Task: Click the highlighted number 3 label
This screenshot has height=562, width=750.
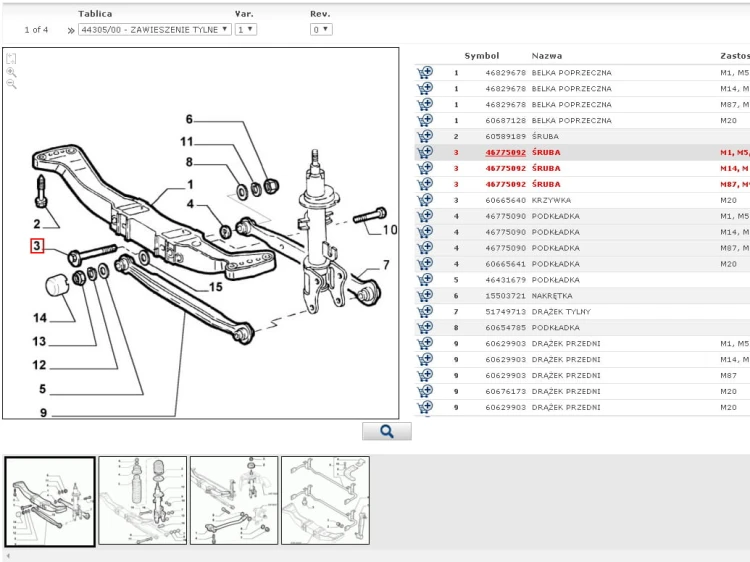Action: [x=37, y=246]
